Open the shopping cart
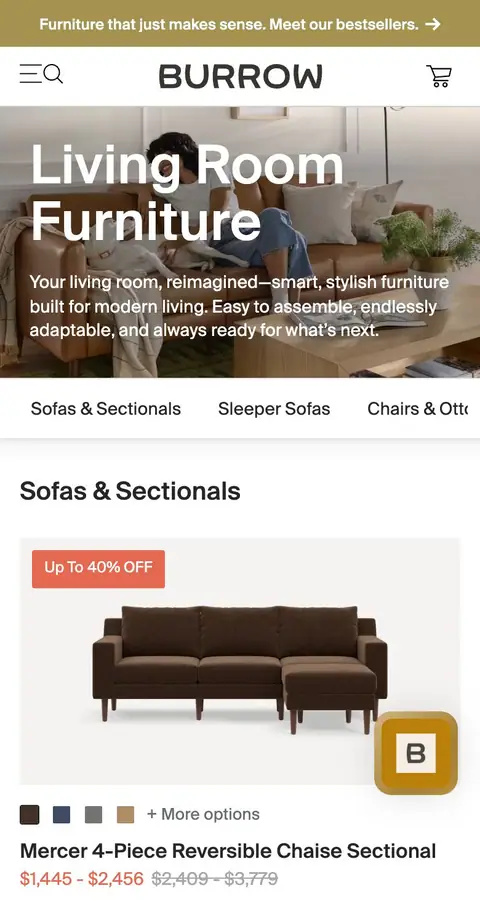The image size is (480, 900). (439, 76)
